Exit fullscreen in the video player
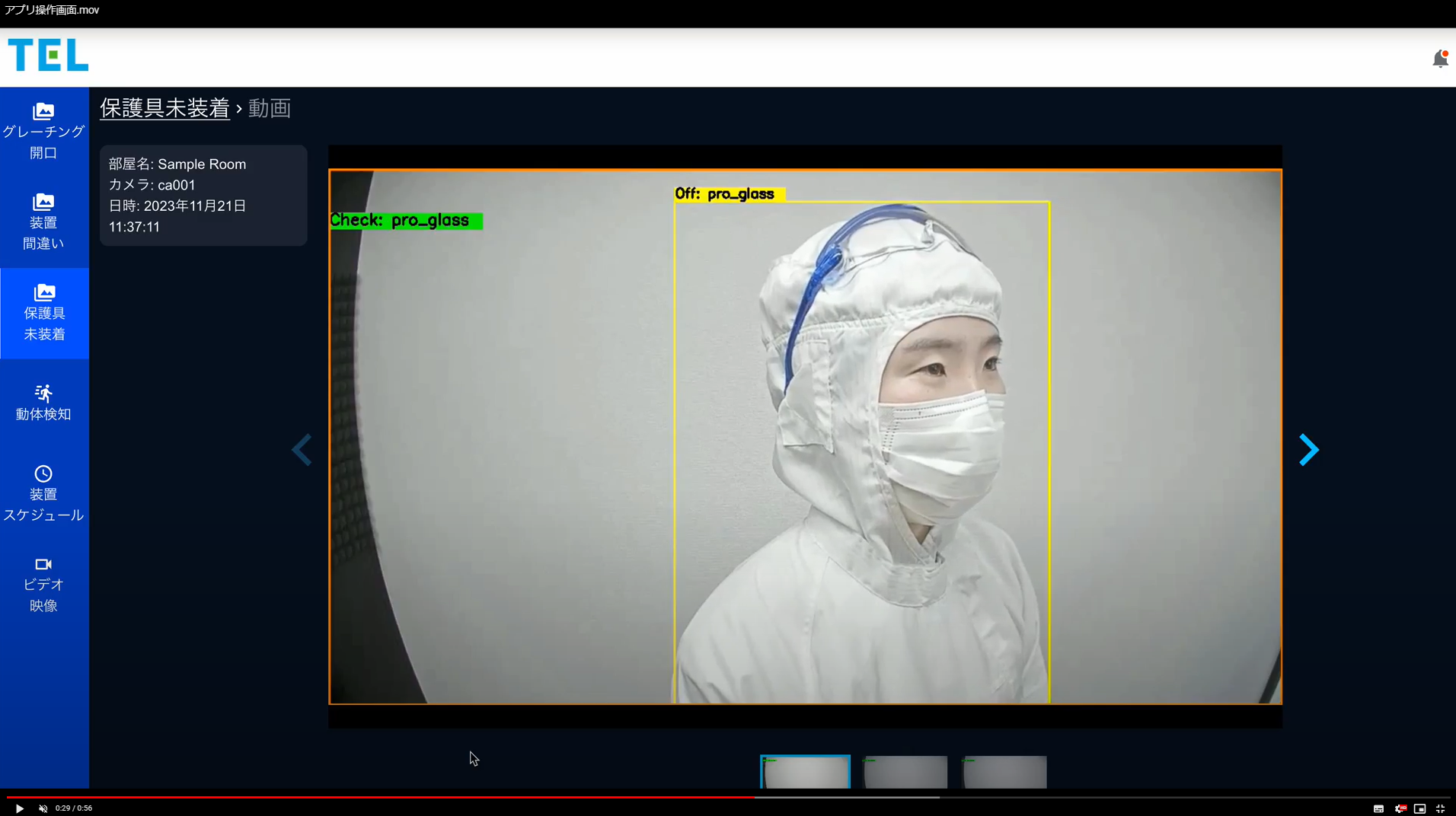The height and width of the screenshot is (816, 1456). [x=1440, y=808]
